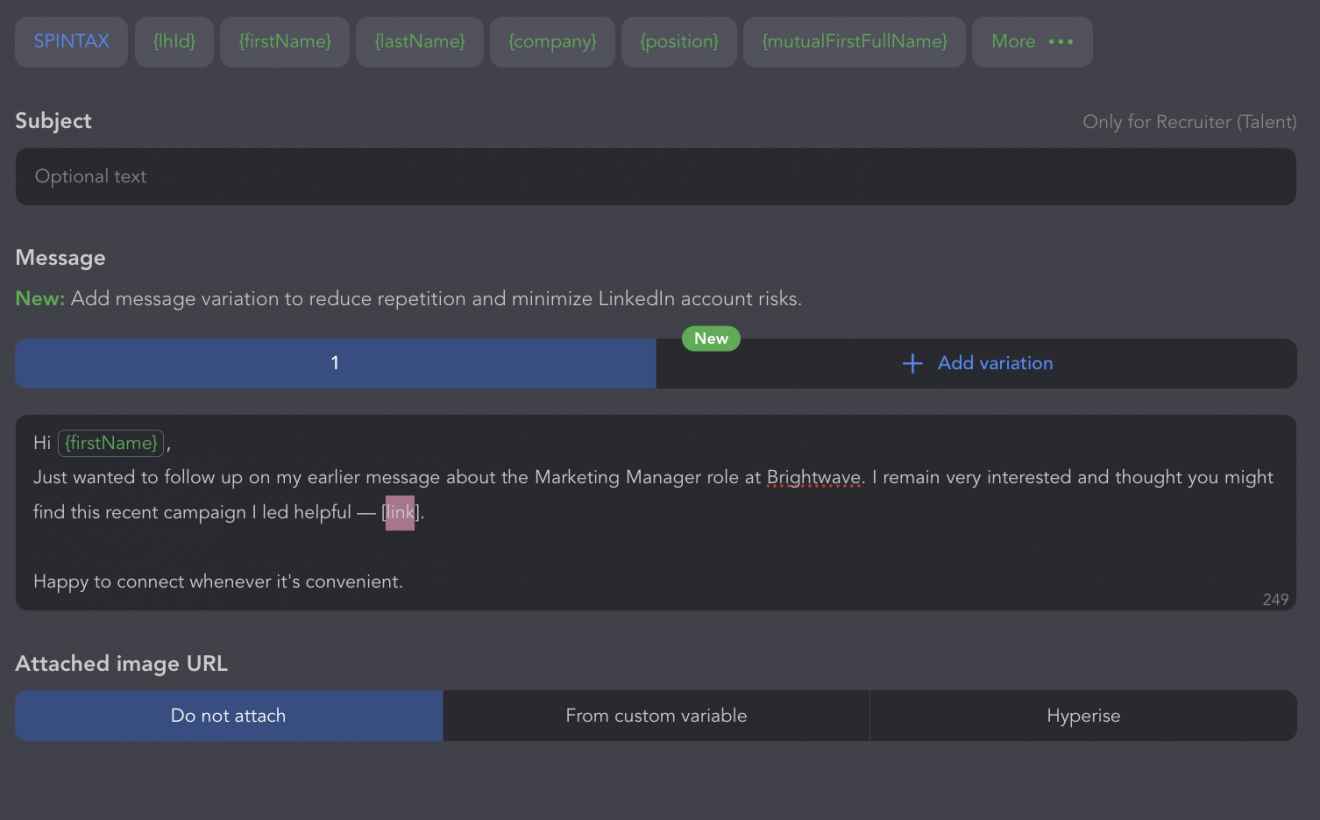
Task: Focus the Subject optional text field
Action: point(655,177)
